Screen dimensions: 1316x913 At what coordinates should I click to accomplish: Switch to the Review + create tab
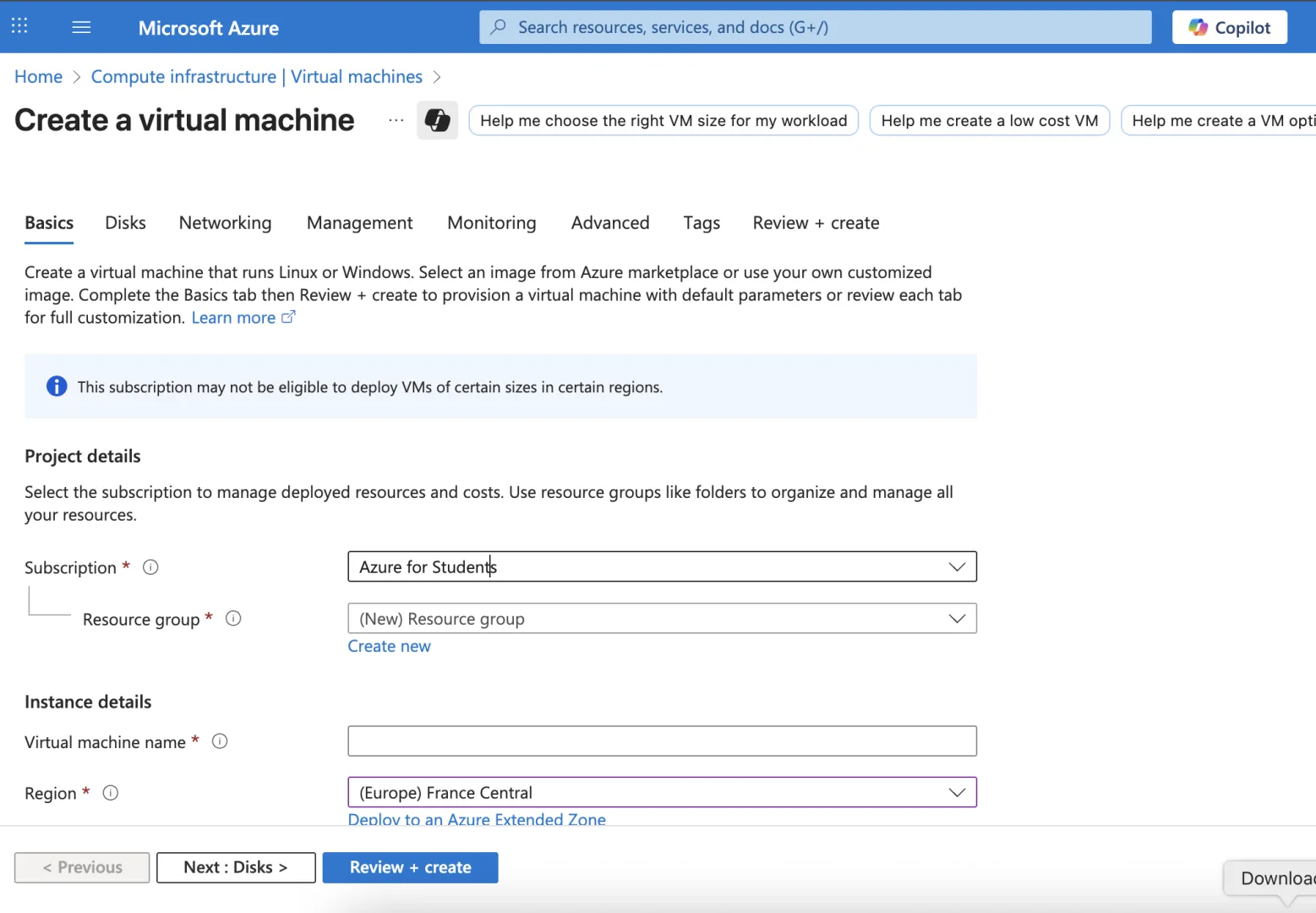pos(816,223)
